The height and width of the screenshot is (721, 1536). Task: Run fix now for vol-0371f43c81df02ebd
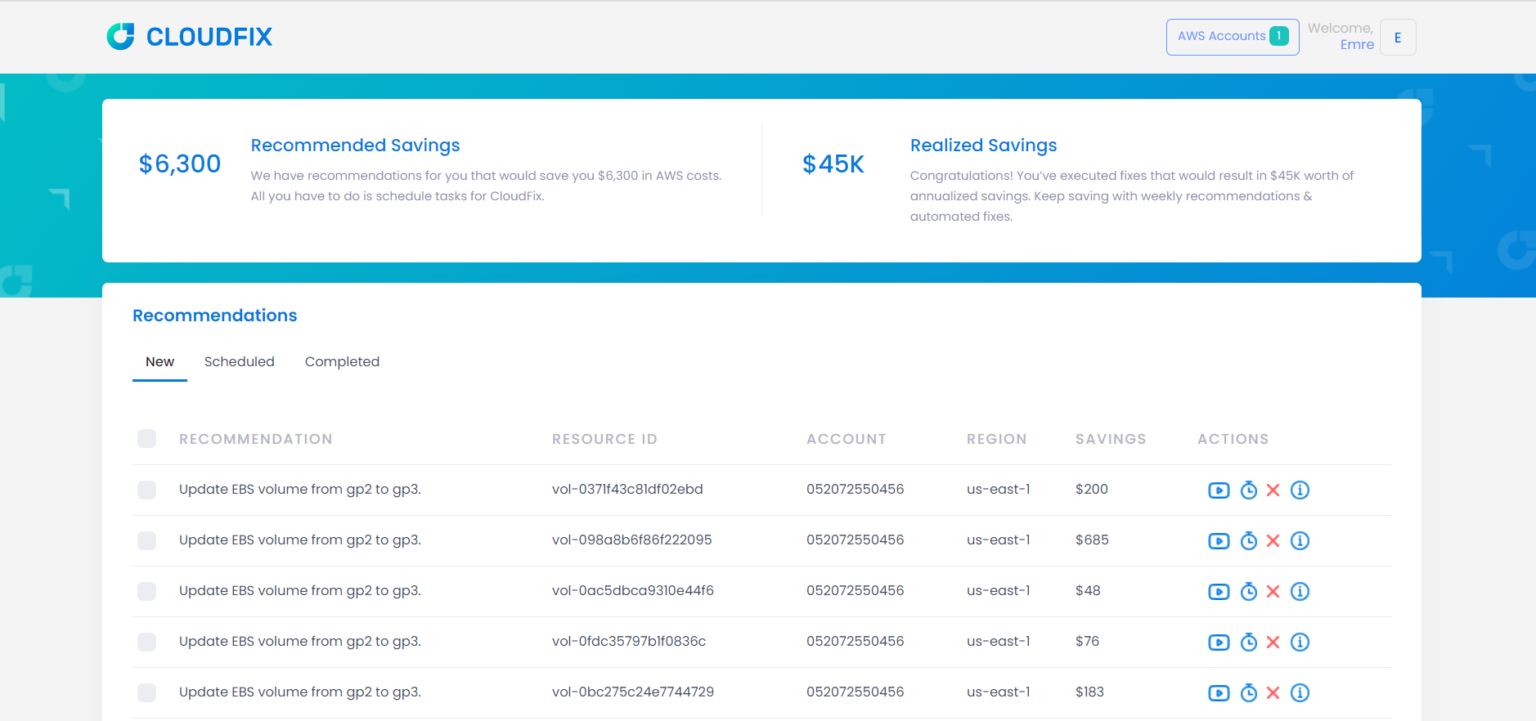click(1218, 490)
